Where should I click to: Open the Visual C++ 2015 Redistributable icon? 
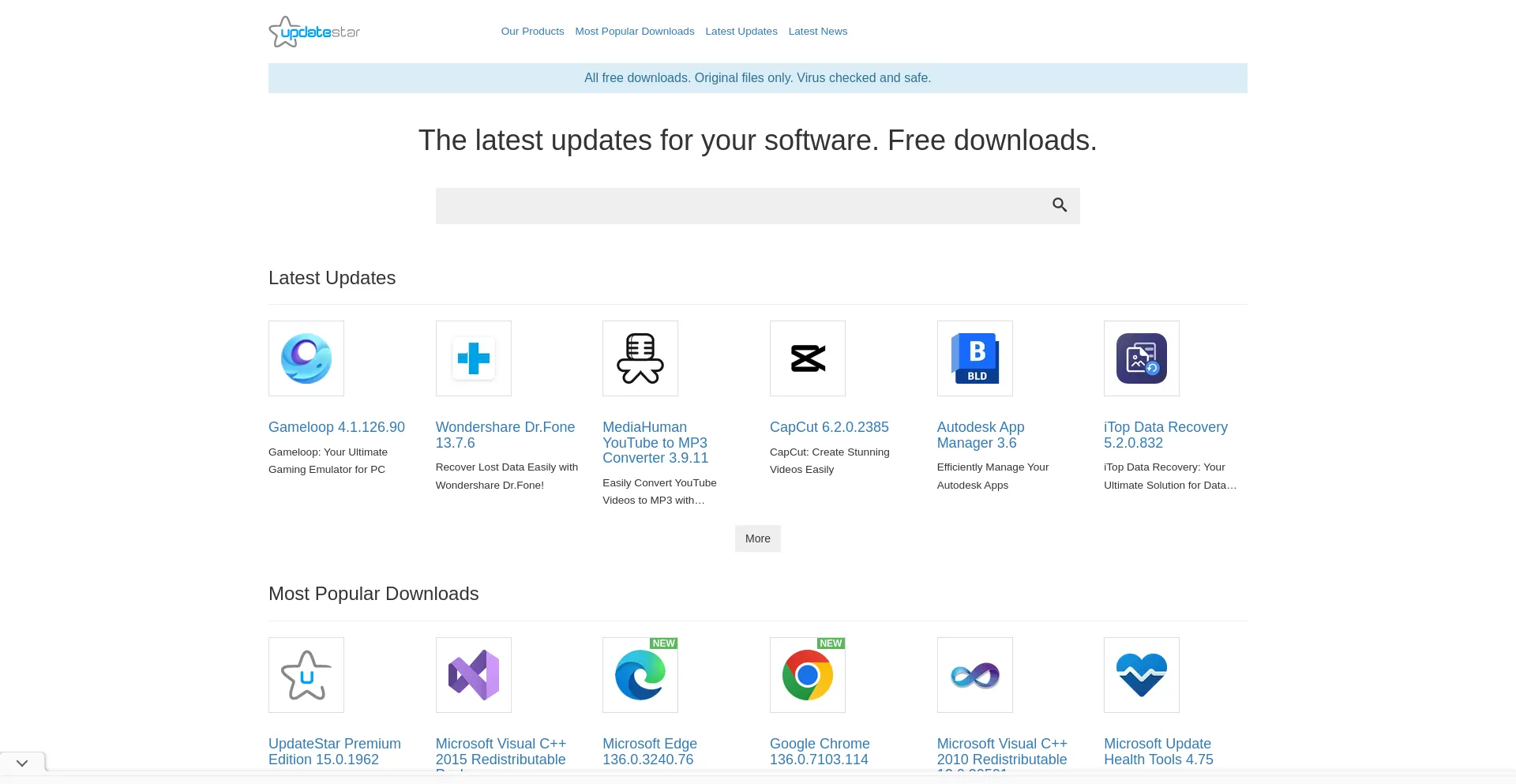pos(474,675)
